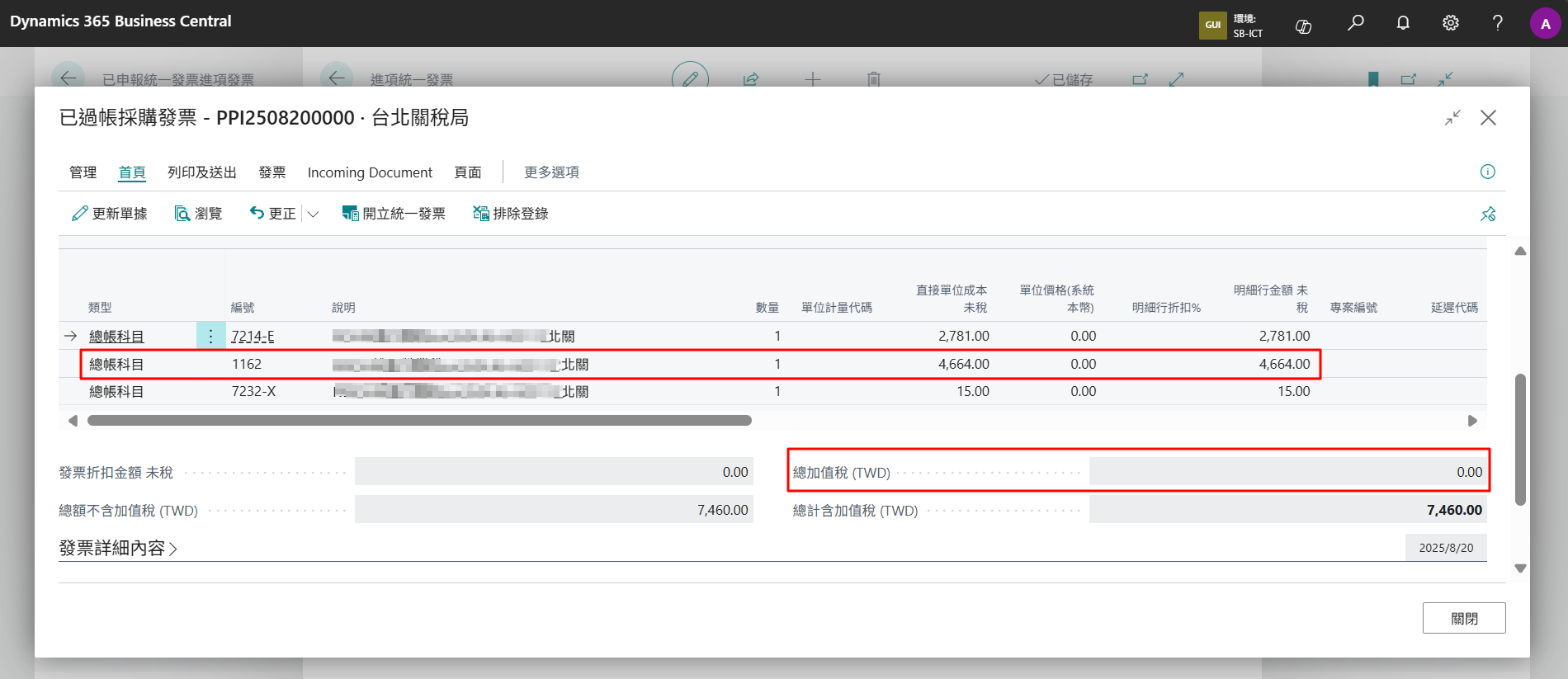1568x679 pixels.
Task: Open the 列印及送出 tab
Action: pos(202,172)
